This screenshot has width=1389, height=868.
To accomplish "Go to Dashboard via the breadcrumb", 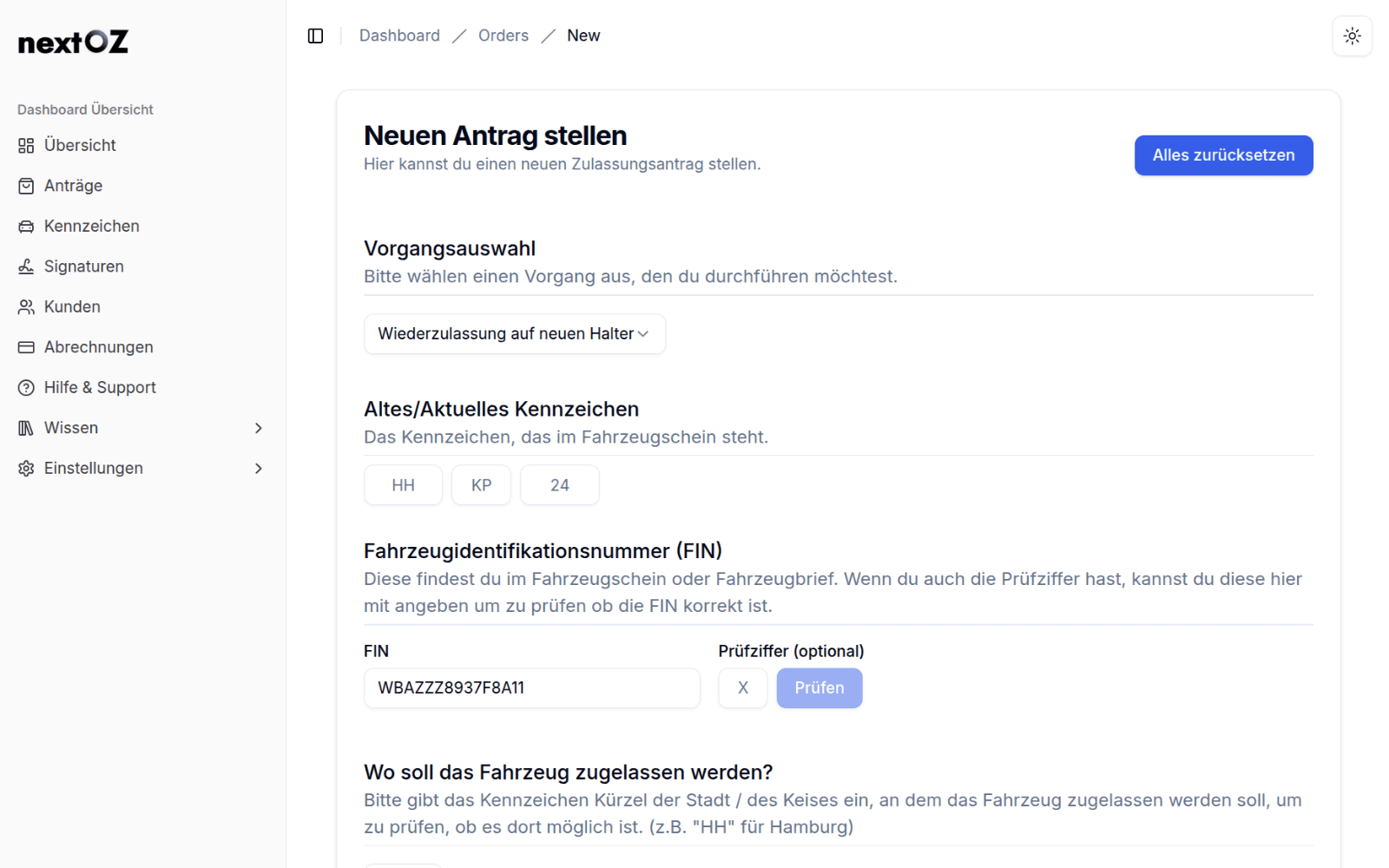I will [x=399, y=35].
